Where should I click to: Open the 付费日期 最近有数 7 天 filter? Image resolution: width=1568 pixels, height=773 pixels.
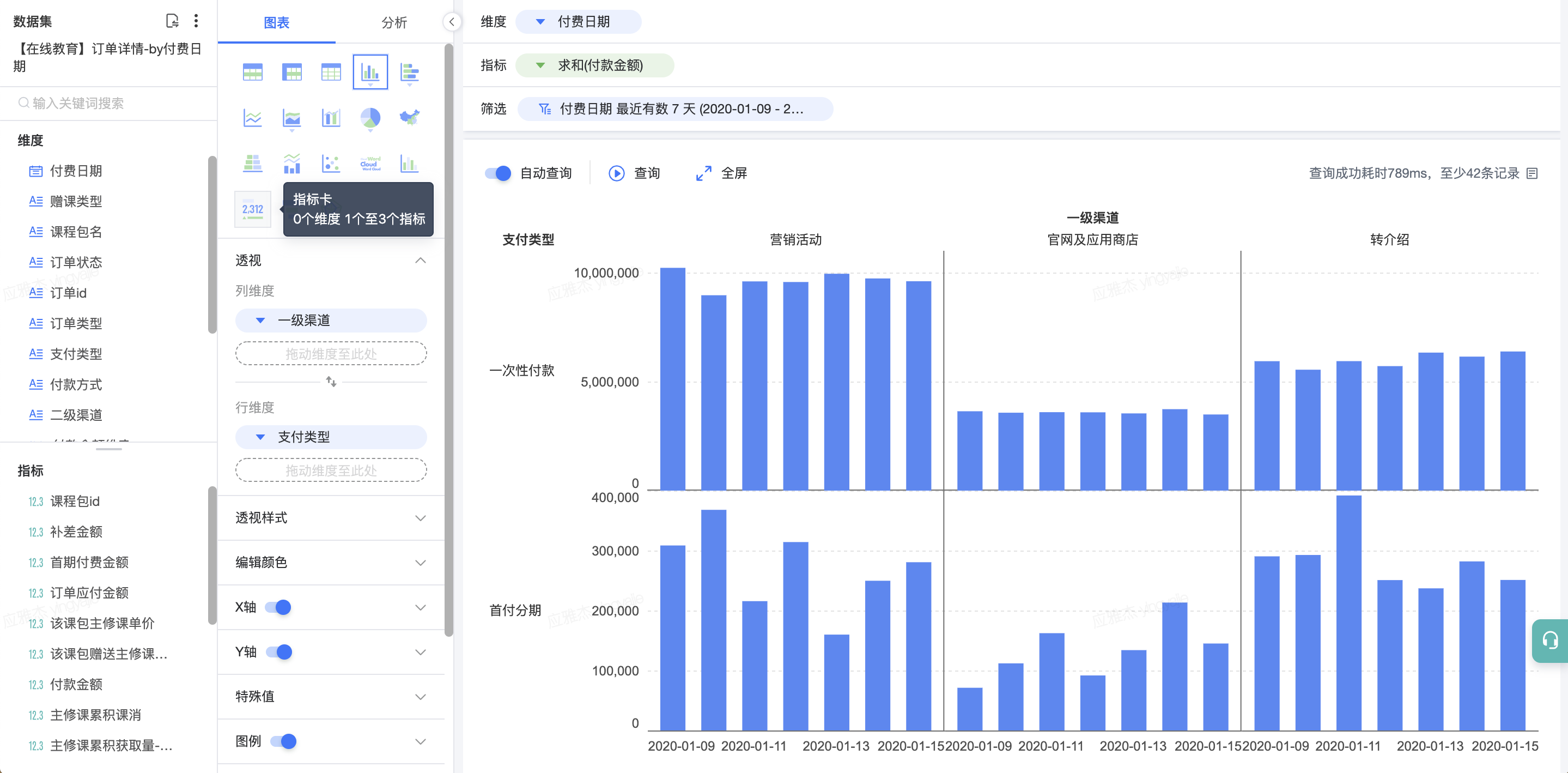675,109
